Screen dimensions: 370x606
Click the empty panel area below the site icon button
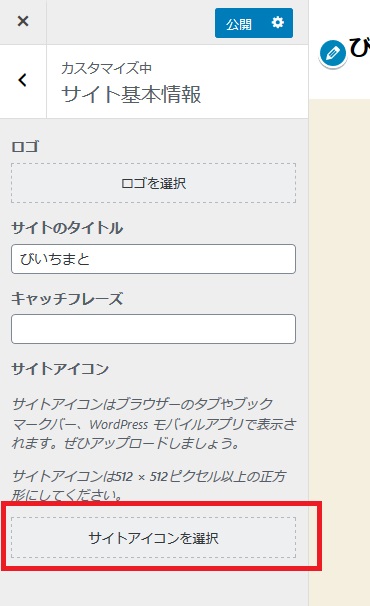(x=154, y=589)
